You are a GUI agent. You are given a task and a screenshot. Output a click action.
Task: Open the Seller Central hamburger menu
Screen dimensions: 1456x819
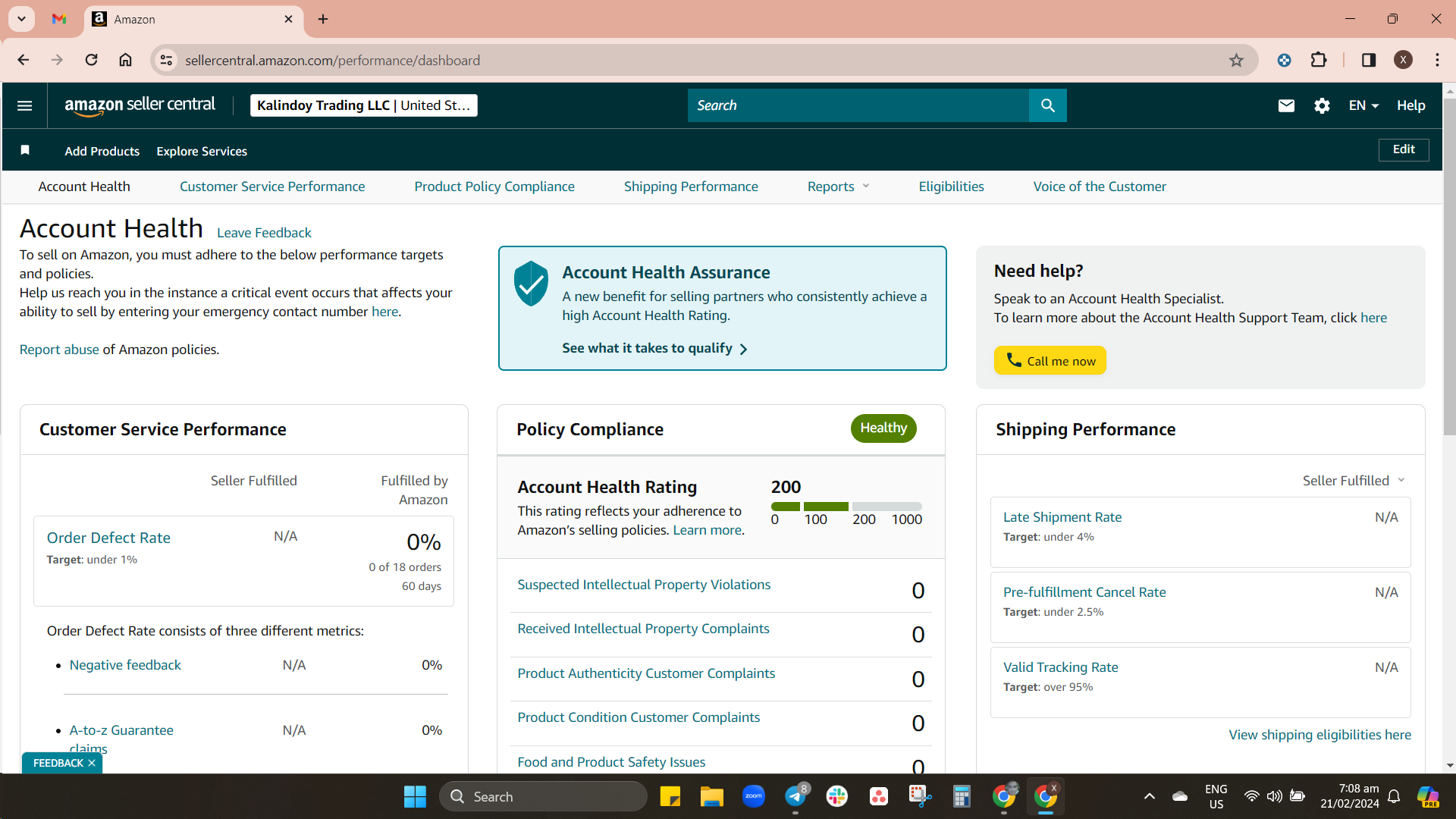tap(24, 105)
